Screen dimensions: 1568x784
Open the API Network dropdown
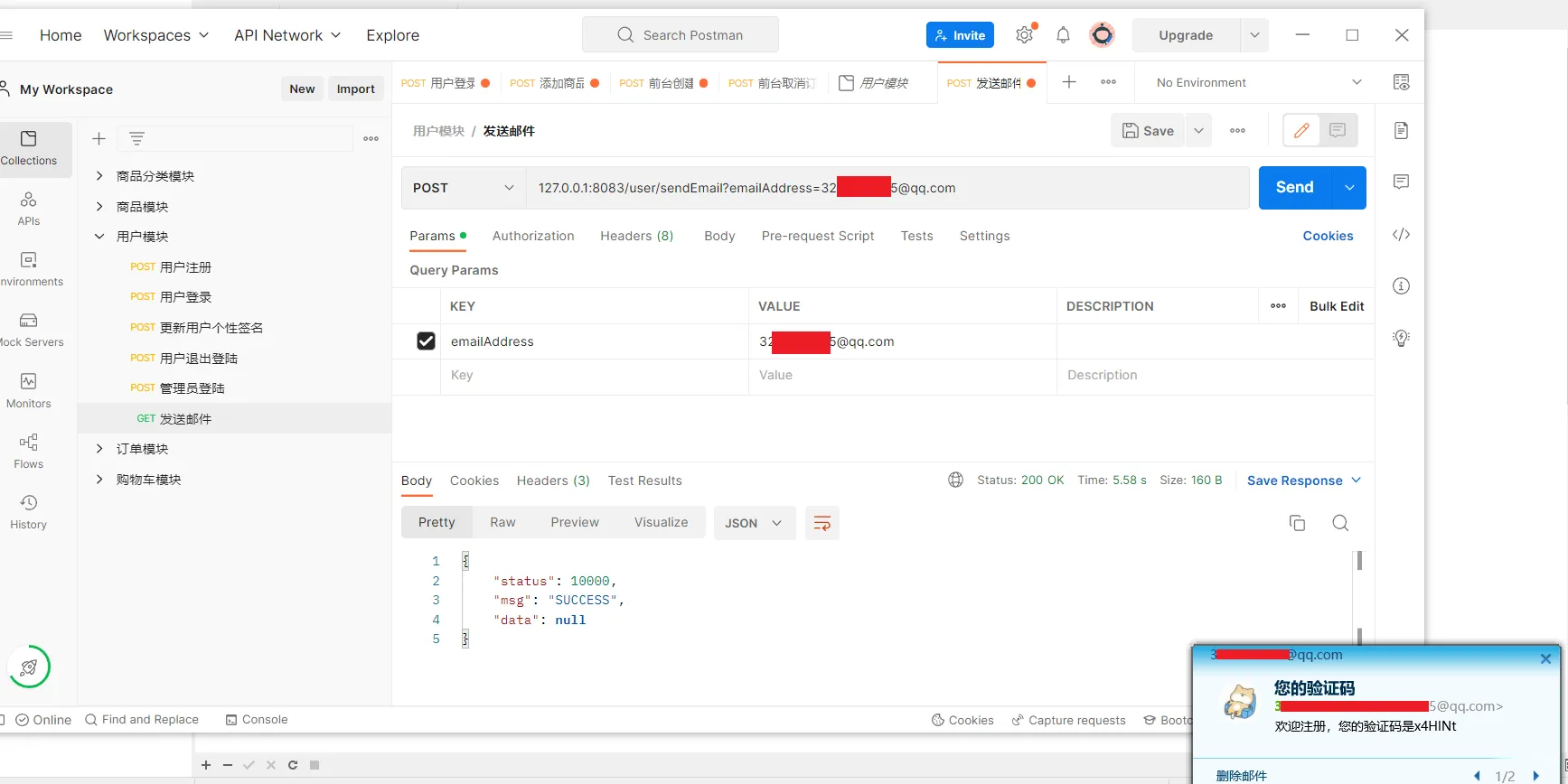click(x=287, y=35)
